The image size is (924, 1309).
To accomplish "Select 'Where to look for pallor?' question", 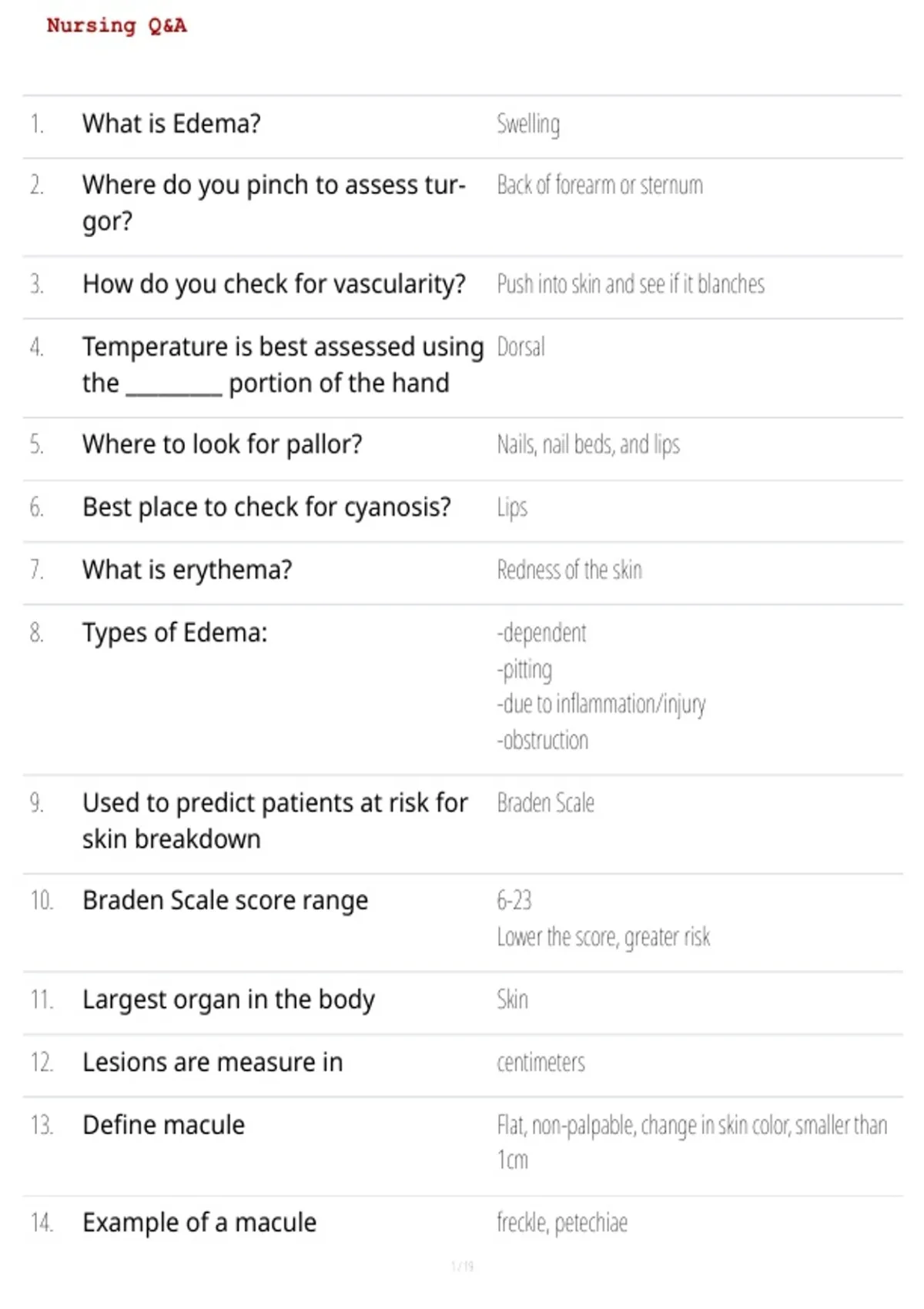I will click(x=222, y=444).
